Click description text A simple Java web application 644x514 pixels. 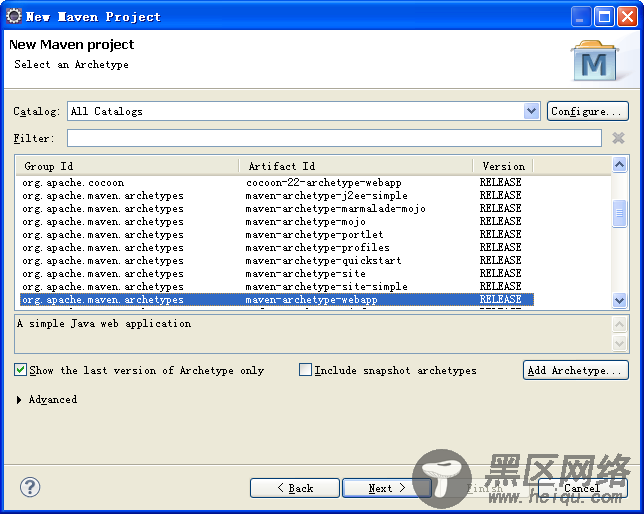[104, 324]
